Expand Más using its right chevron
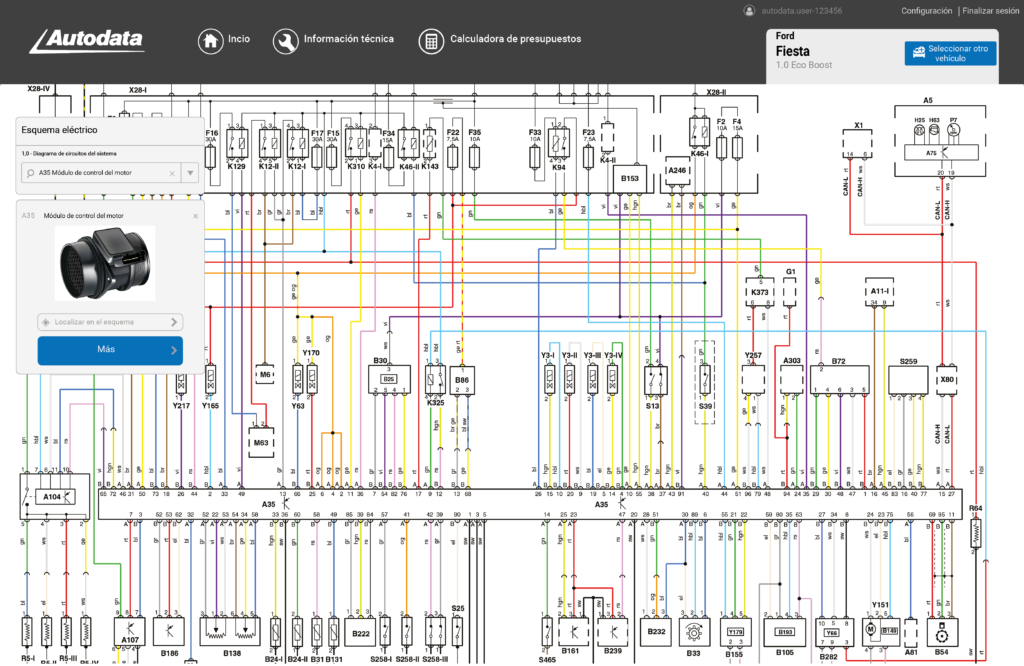 point(173,350)
